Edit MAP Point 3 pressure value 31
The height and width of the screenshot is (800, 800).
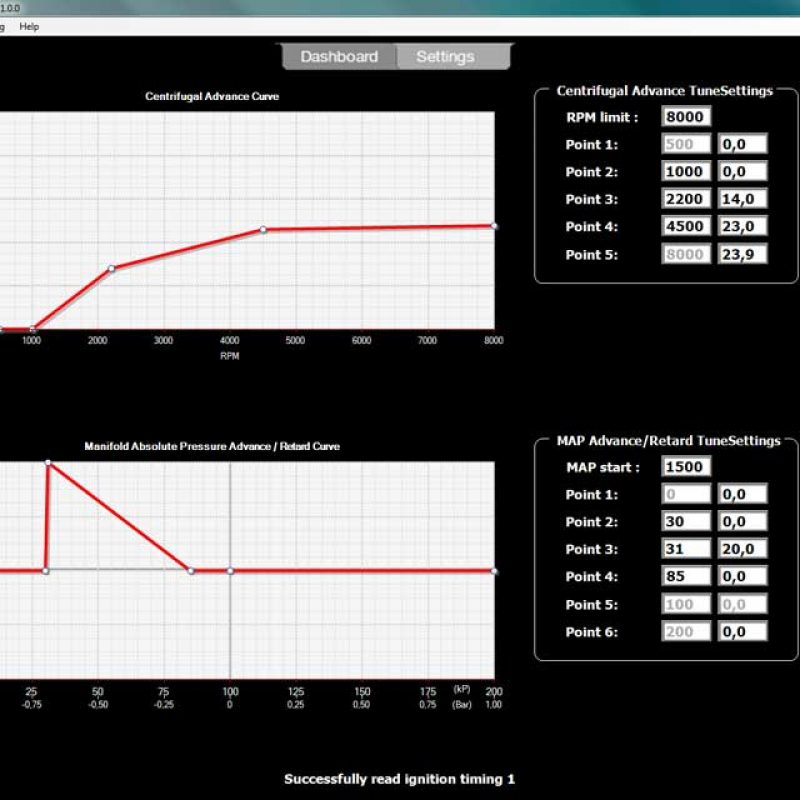coord(686,549)
